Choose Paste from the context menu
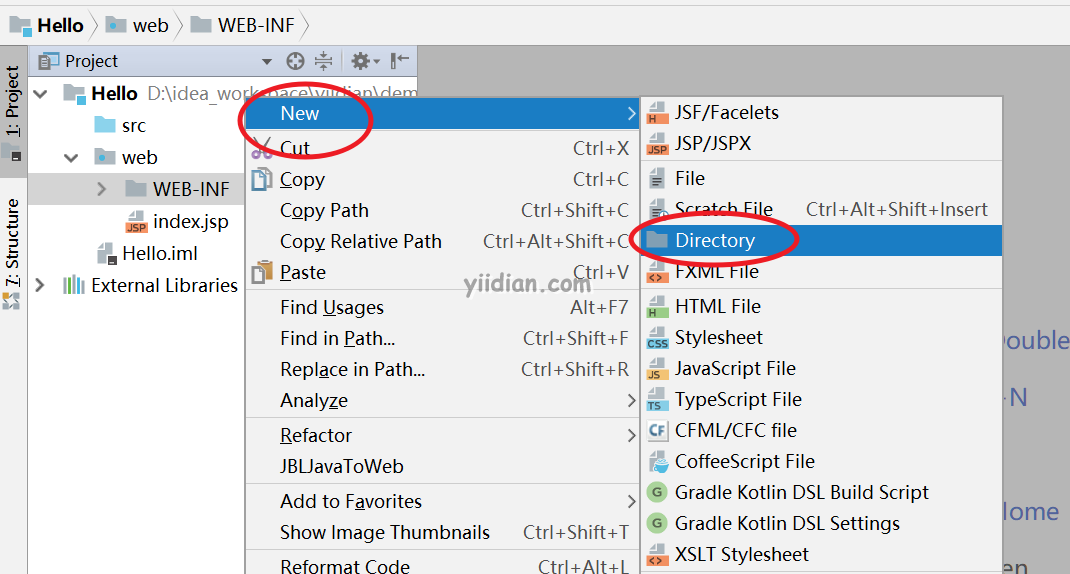1070x574 pixels. 442,272
